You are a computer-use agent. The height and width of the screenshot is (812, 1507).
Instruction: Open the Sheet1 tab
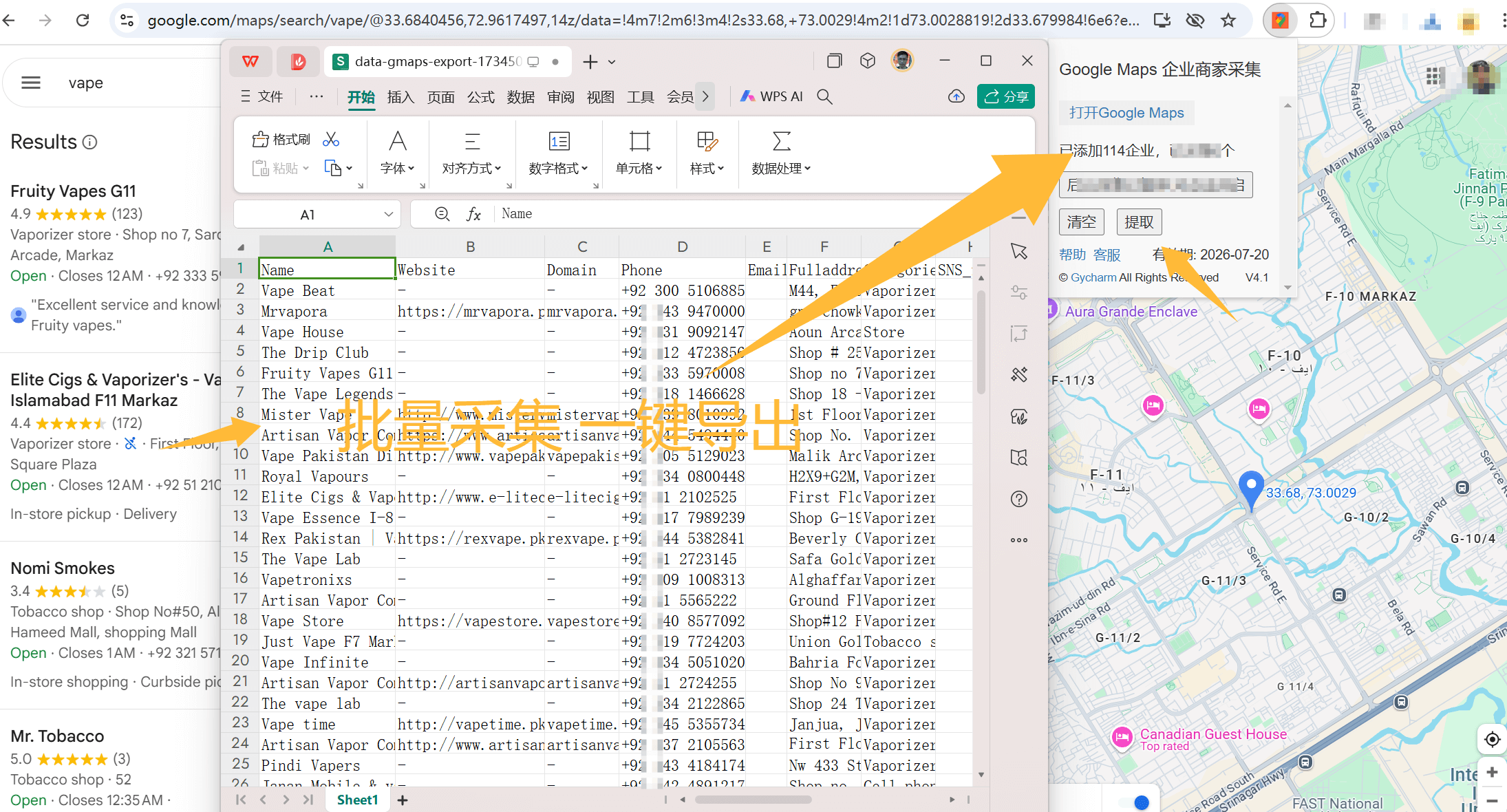coord(357,800)
